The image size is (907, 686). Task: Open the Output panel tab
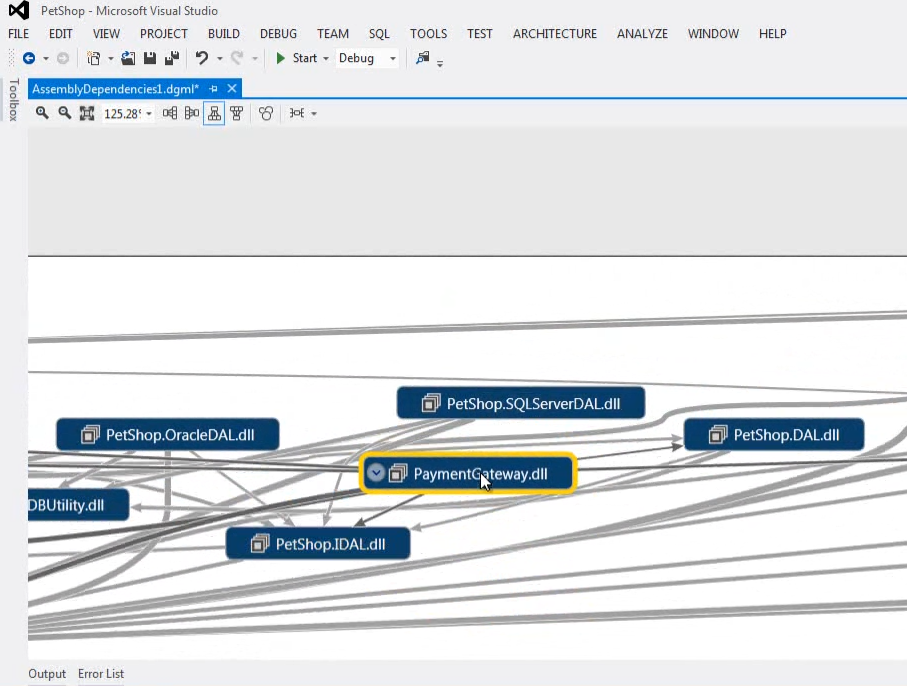coord(47,674)
